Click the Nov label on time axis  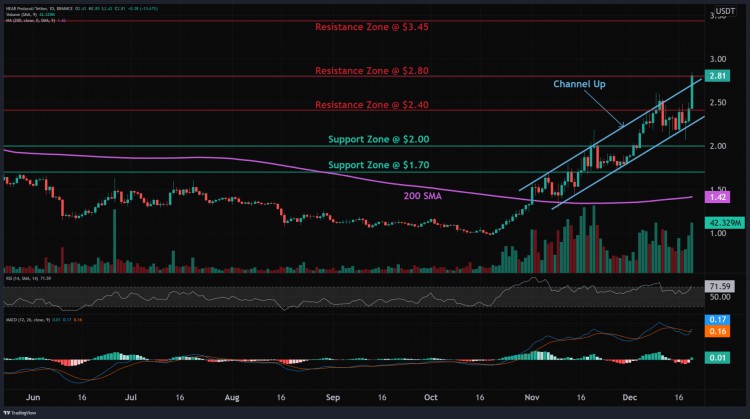pos(532,397)
